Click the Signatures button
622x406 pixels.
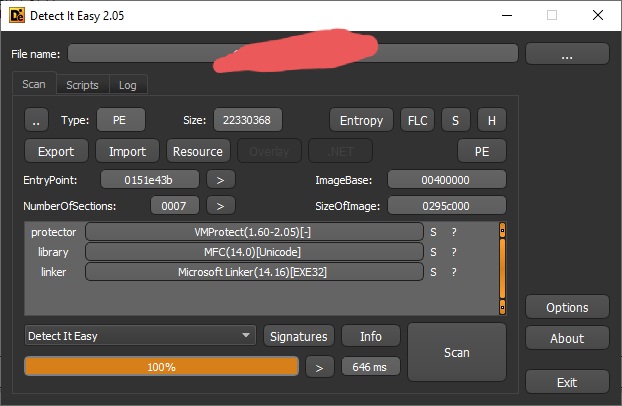coord(299,336)
